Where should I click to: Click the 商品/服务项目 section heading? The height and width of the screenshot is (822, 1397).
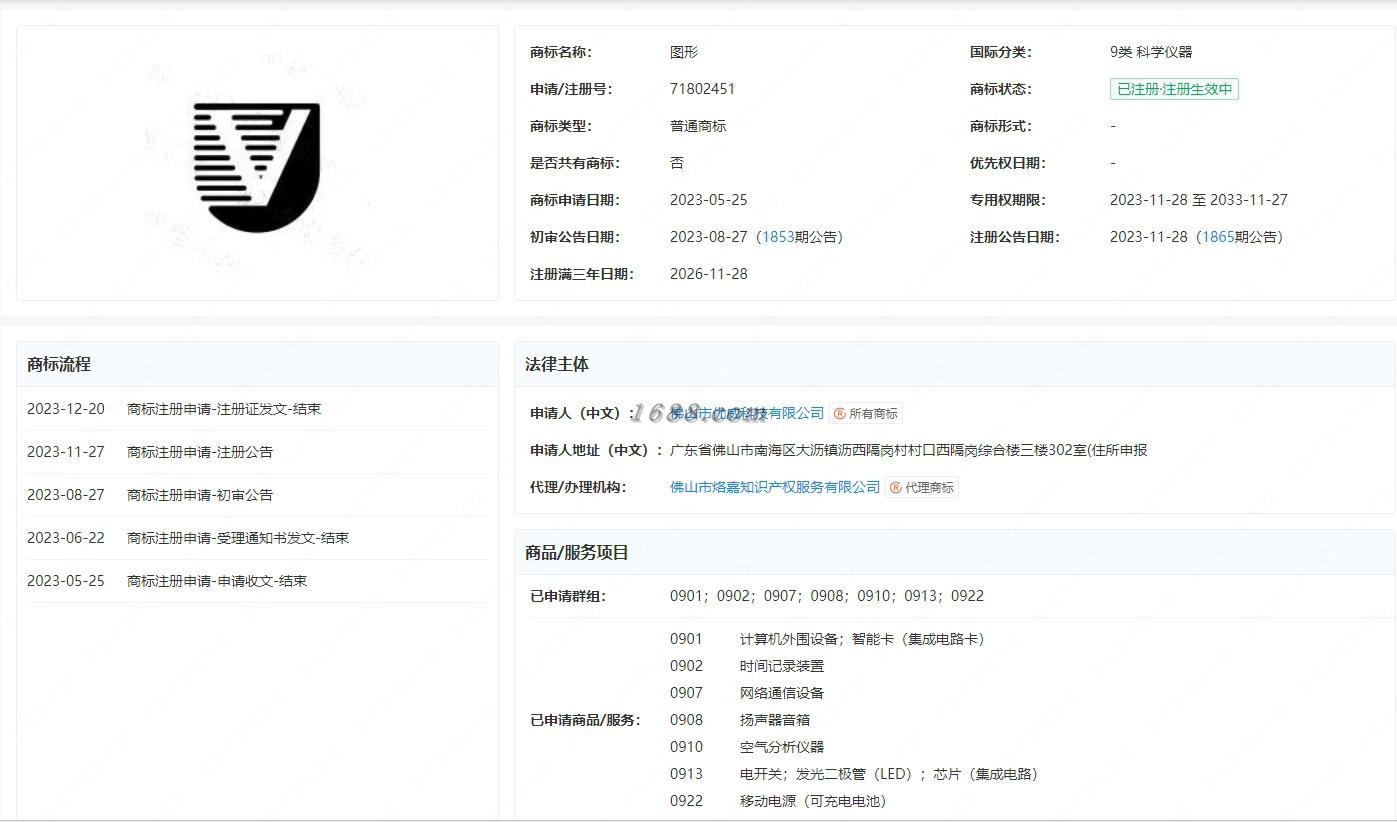[577, 553]
